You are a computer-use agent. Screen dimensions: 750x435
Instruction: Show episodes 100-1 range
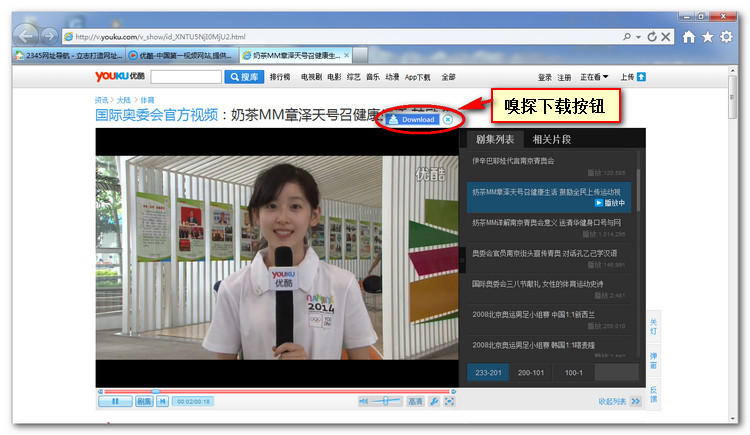[x=573, y=372]
